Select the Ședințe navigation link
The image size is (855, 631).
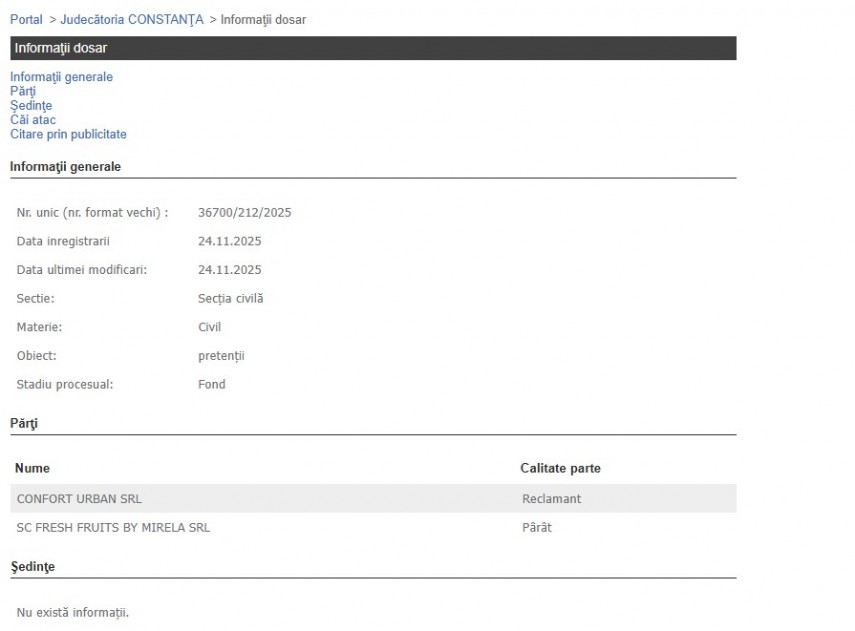[31, 105]
